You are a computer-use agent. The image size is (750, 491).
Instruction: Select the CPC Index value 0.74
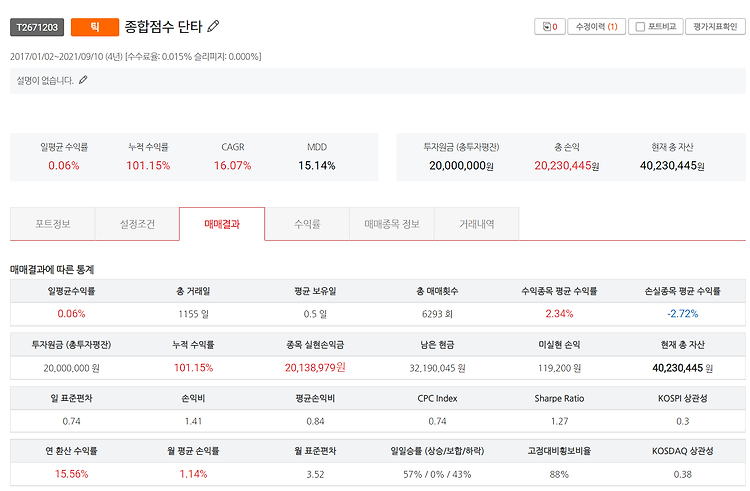[x=437, y=421]
